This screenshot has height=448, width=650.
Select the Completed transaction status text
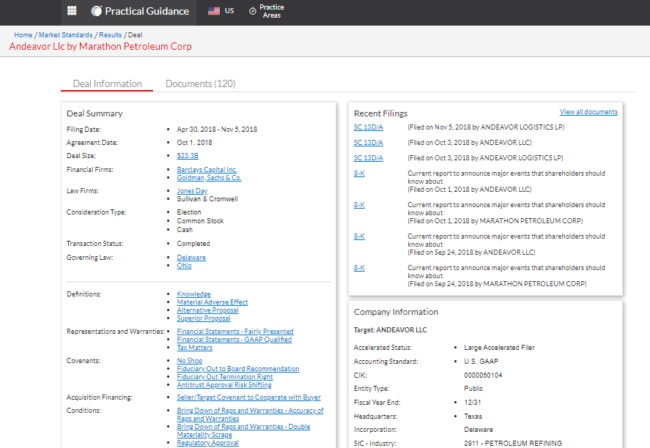pyautogui.click(x=193, y=244)
